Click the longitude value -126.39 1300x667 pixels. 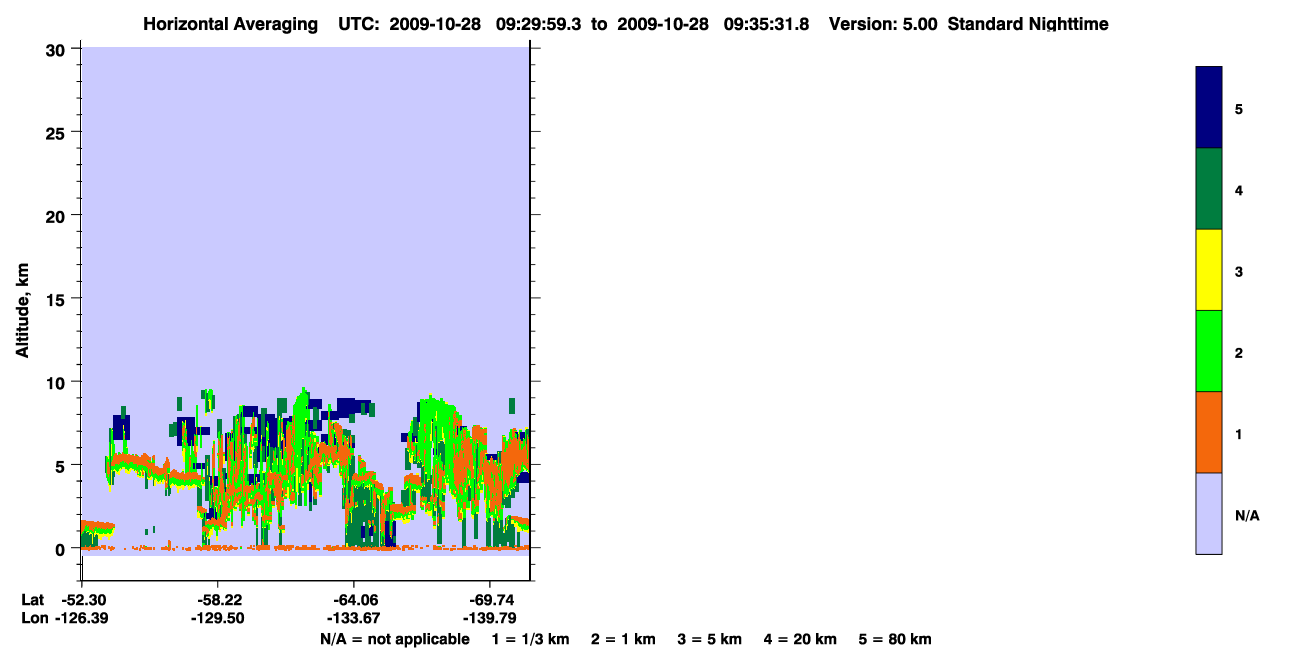click(x=82, y=619)
